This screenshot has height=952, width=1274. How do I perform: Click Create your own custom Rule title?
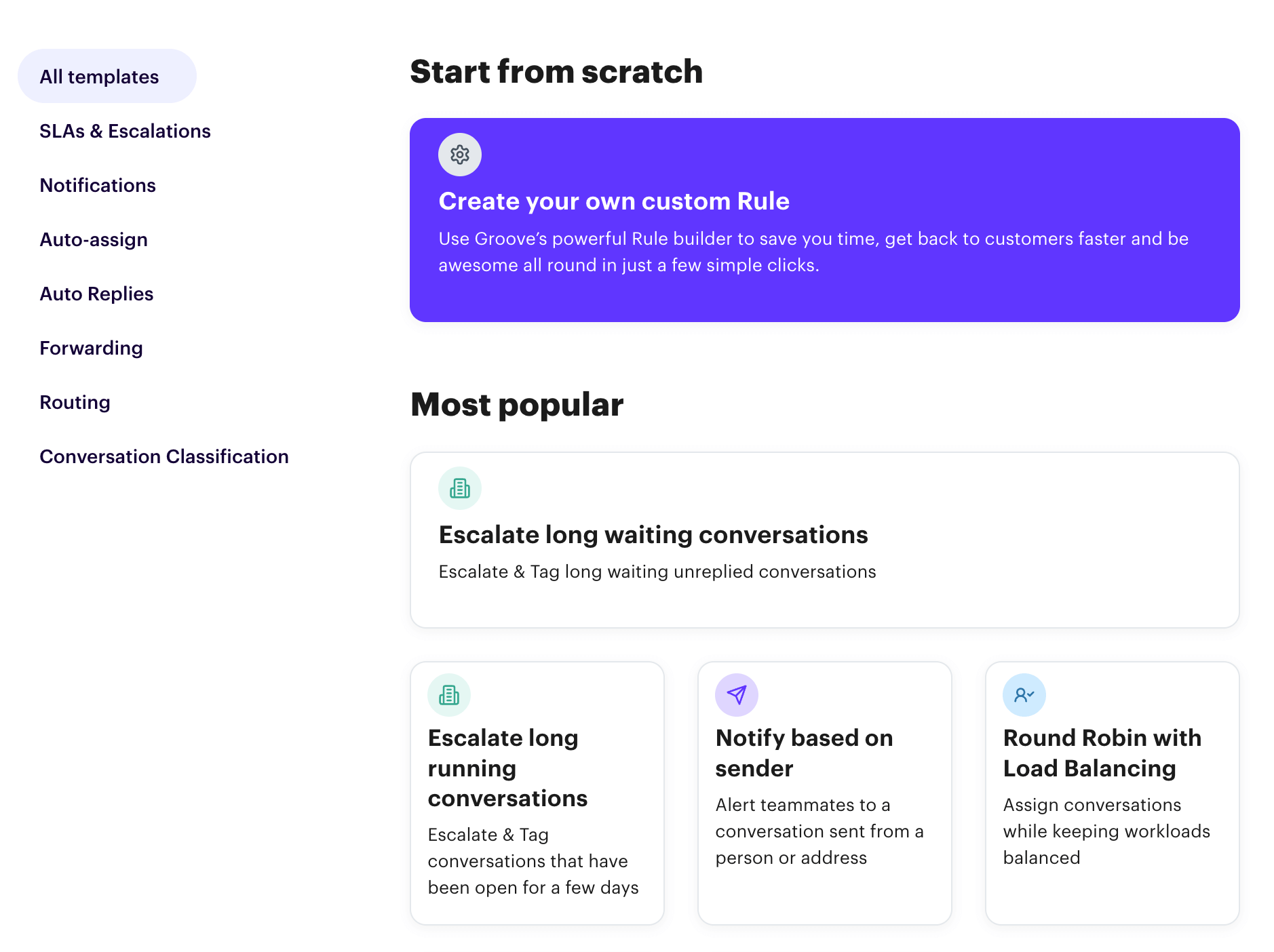pos(614,201)
